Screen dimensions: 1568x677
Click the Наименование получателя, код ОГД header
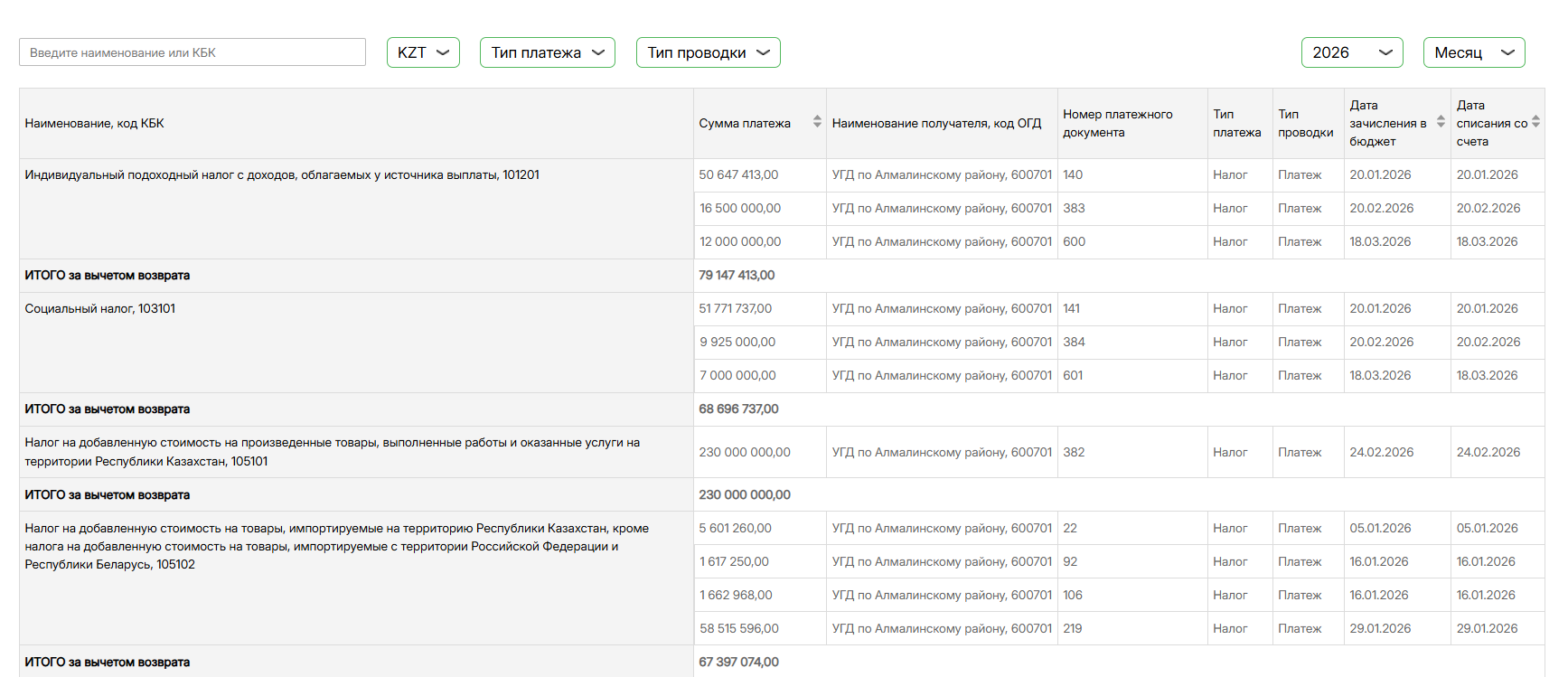(936, 124)
